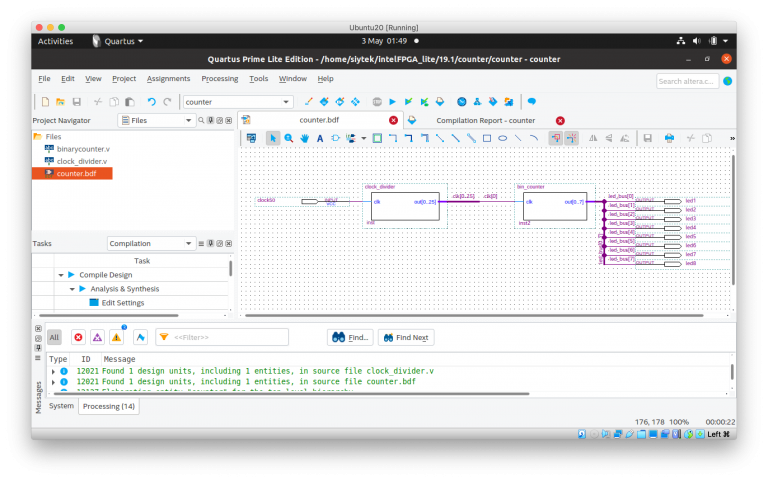Open the Tasks Compilation dropdown
This screenshot has height=481, width=768.
(151, 243)
